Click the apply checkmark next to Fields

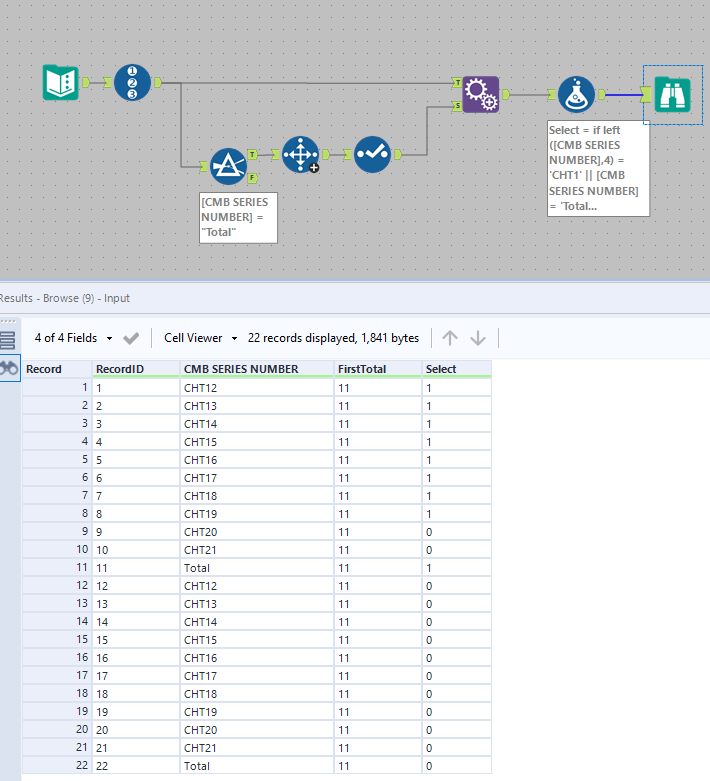pos(132,339)
